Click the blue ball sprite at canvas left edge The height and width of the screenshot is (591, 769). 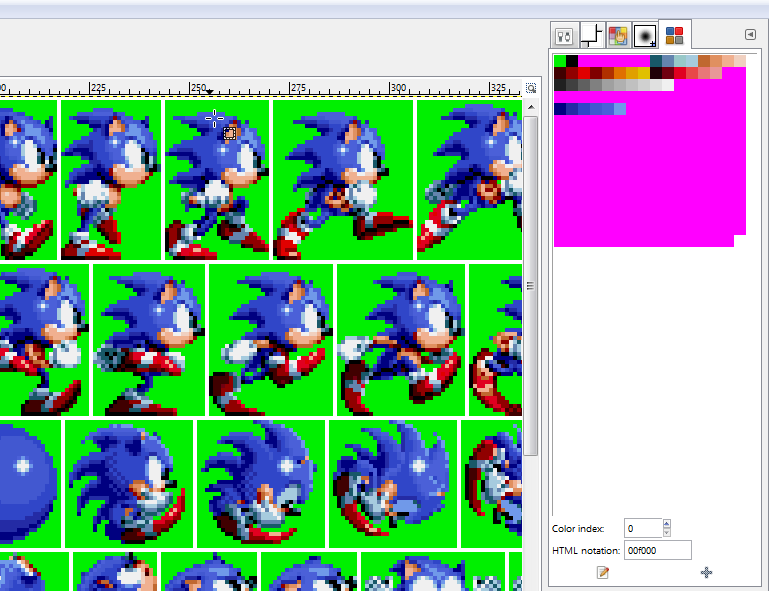(x=29, y=483)
